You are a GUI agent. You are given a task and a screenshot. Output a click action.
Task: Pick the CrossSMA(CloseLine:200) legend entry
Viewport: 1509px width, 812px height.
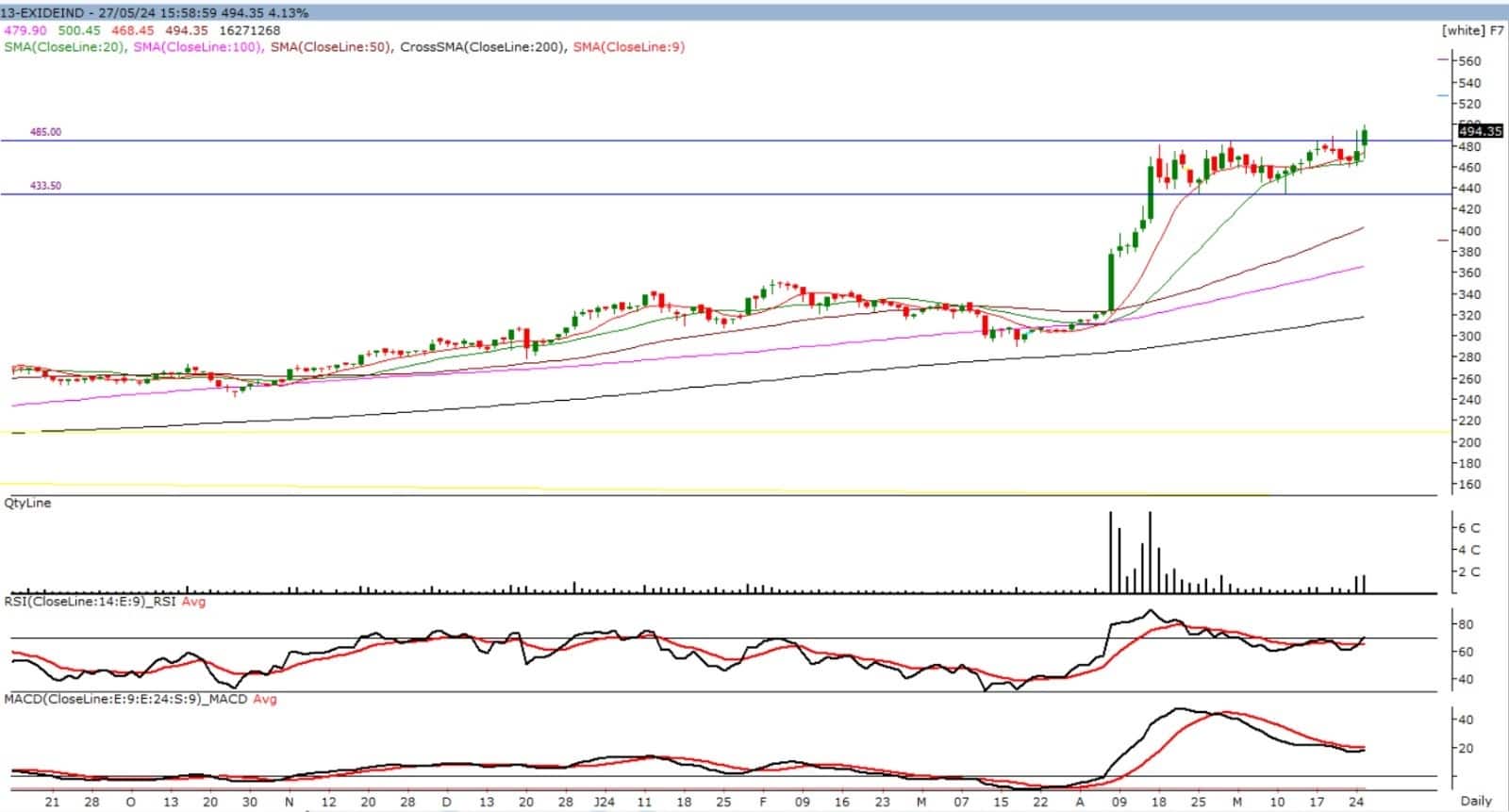[x=482, y=46]
